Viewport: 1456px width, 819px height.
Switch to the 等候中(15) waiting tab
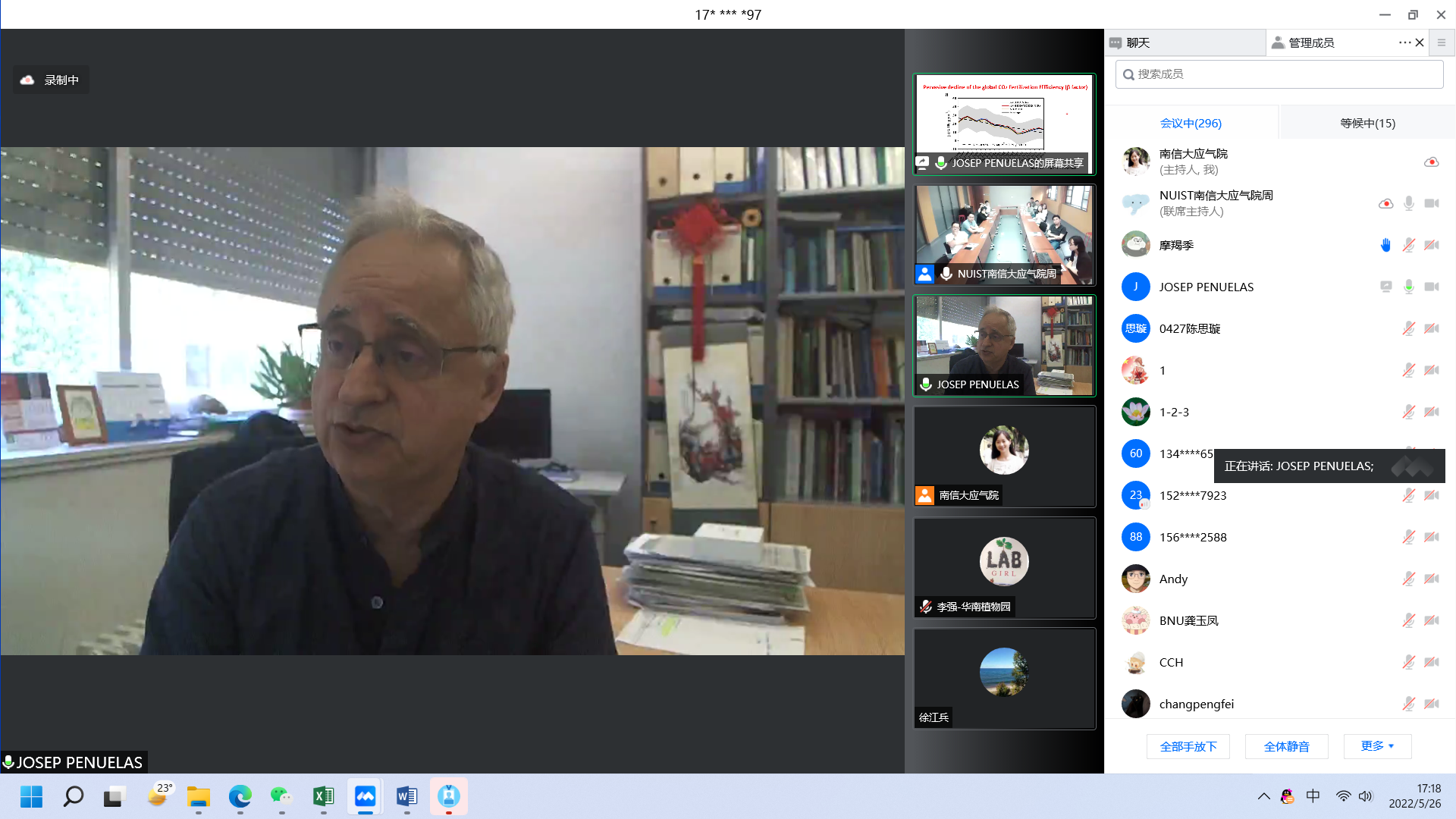click(x=1367, y=123)
